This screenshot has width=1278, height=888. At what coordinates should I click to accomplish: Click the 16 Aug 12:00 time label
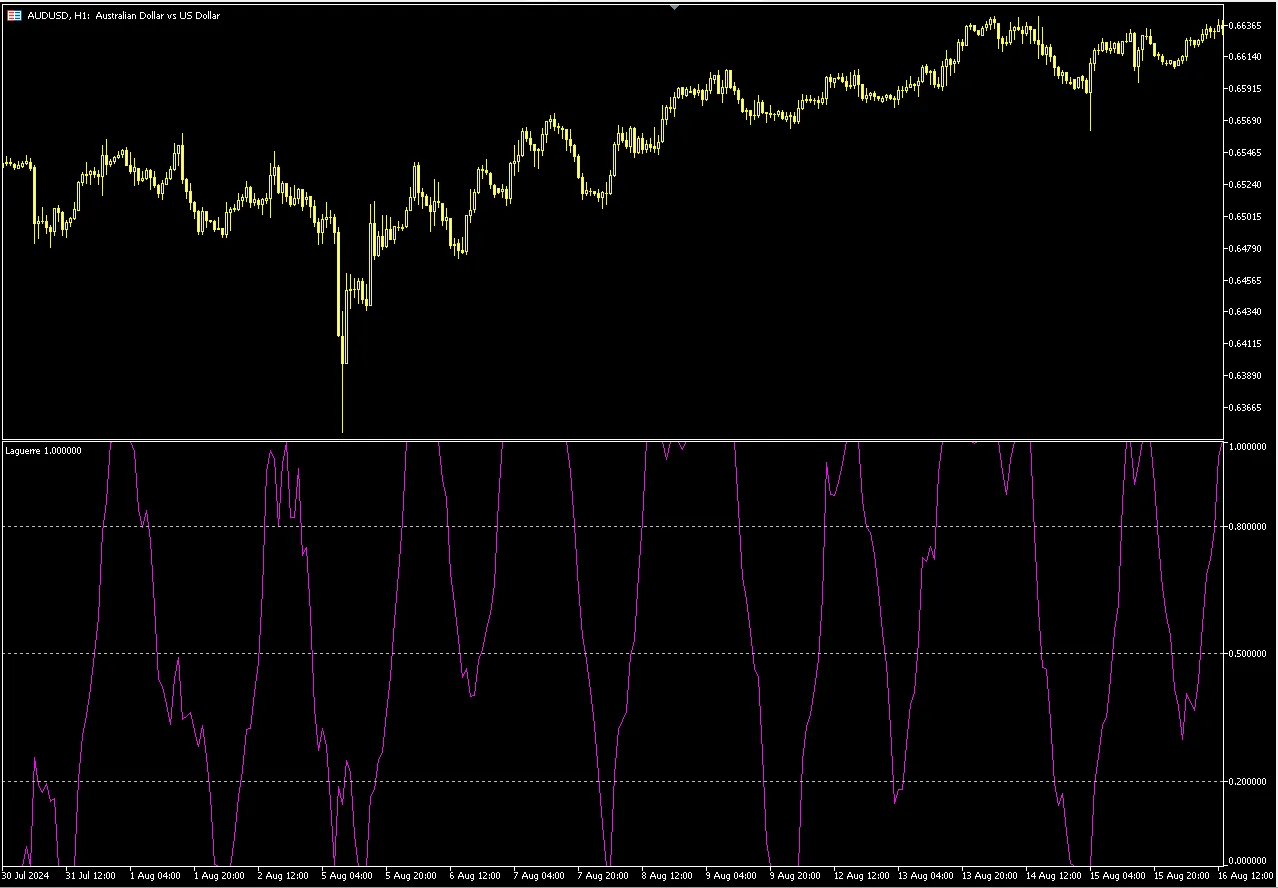pyautogui.click(x=1243, y=876)
